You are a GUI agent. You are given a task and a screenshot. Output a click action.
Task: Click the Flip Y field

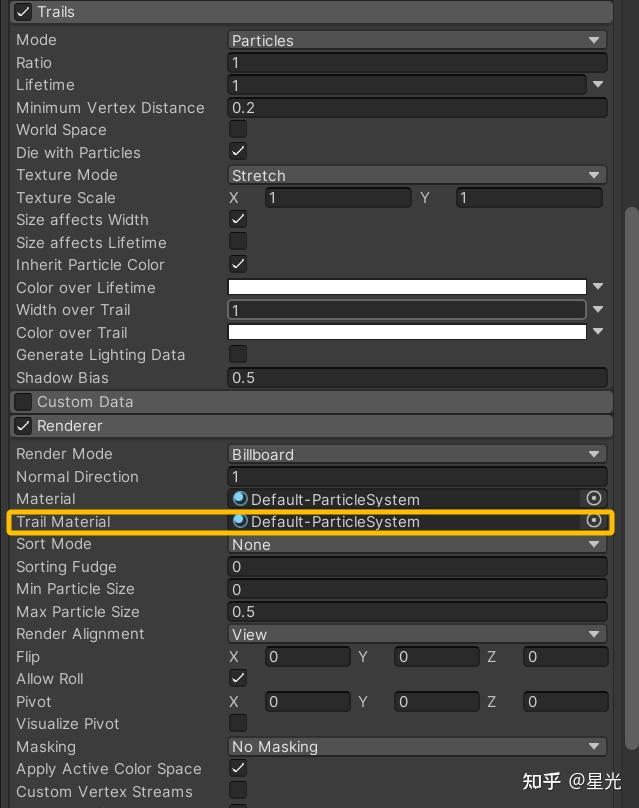click(437, 656)
